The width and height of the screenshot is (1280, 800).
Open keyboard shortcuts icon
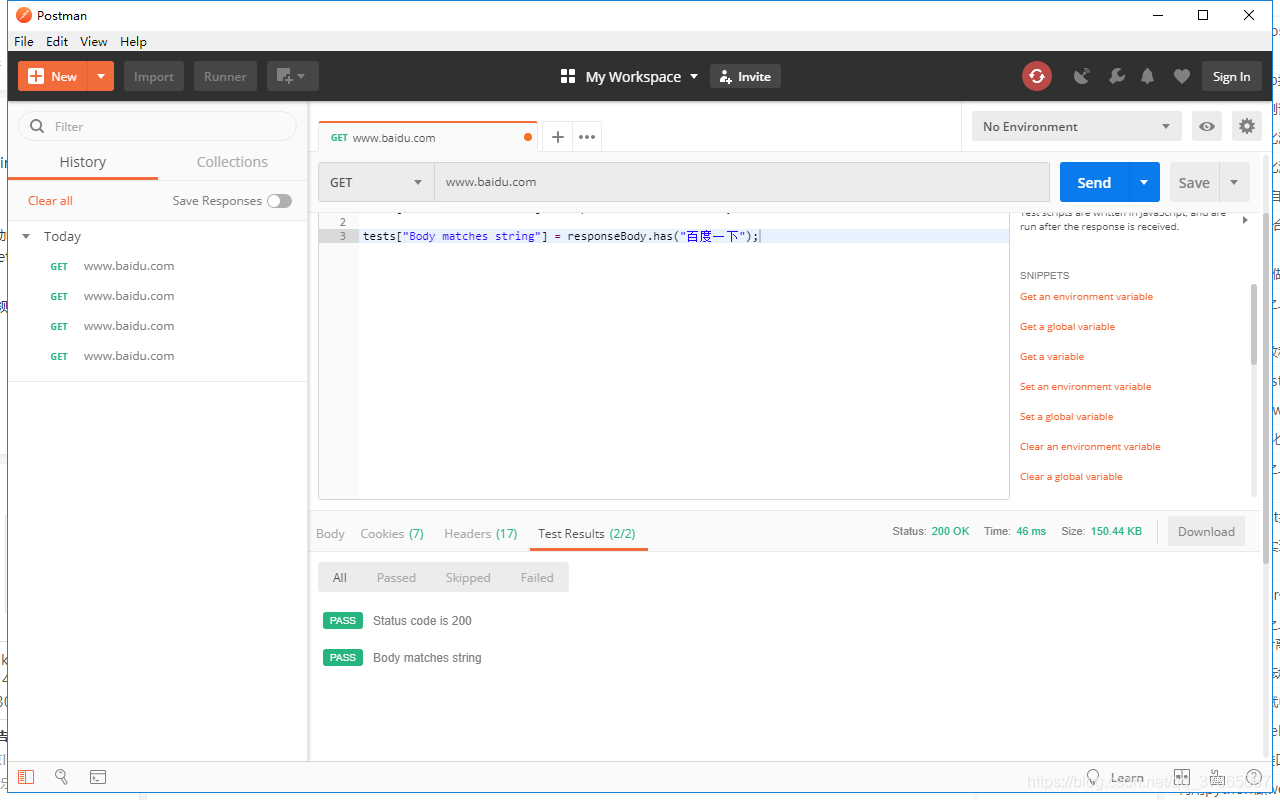pos(1217,777)
